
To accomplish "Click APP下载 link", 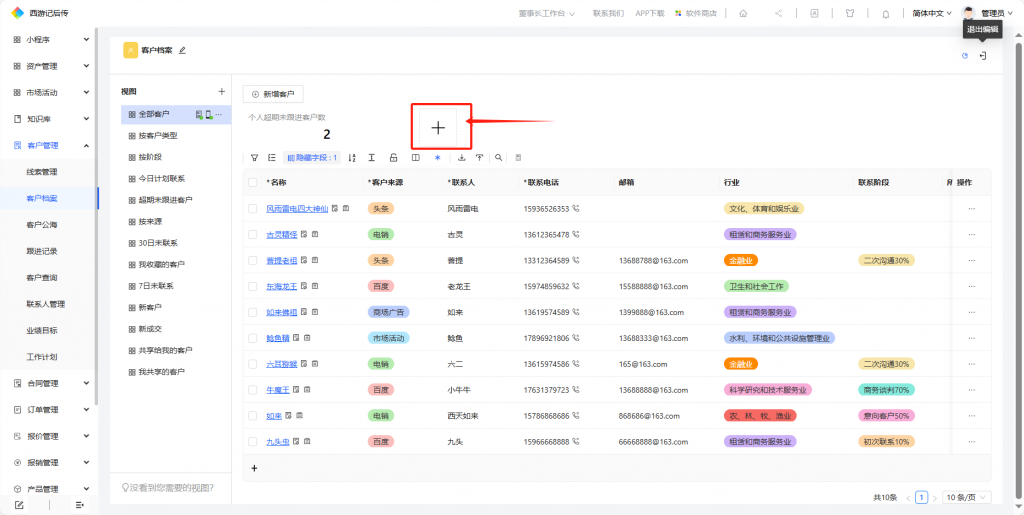I will tap(650, 13).
